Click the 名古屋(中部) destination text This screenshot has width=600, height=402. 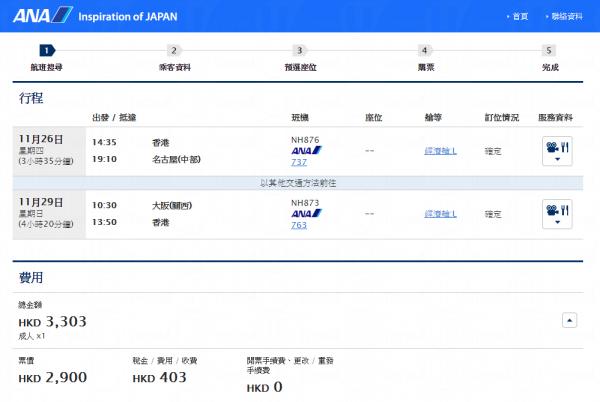coord(176,159)
